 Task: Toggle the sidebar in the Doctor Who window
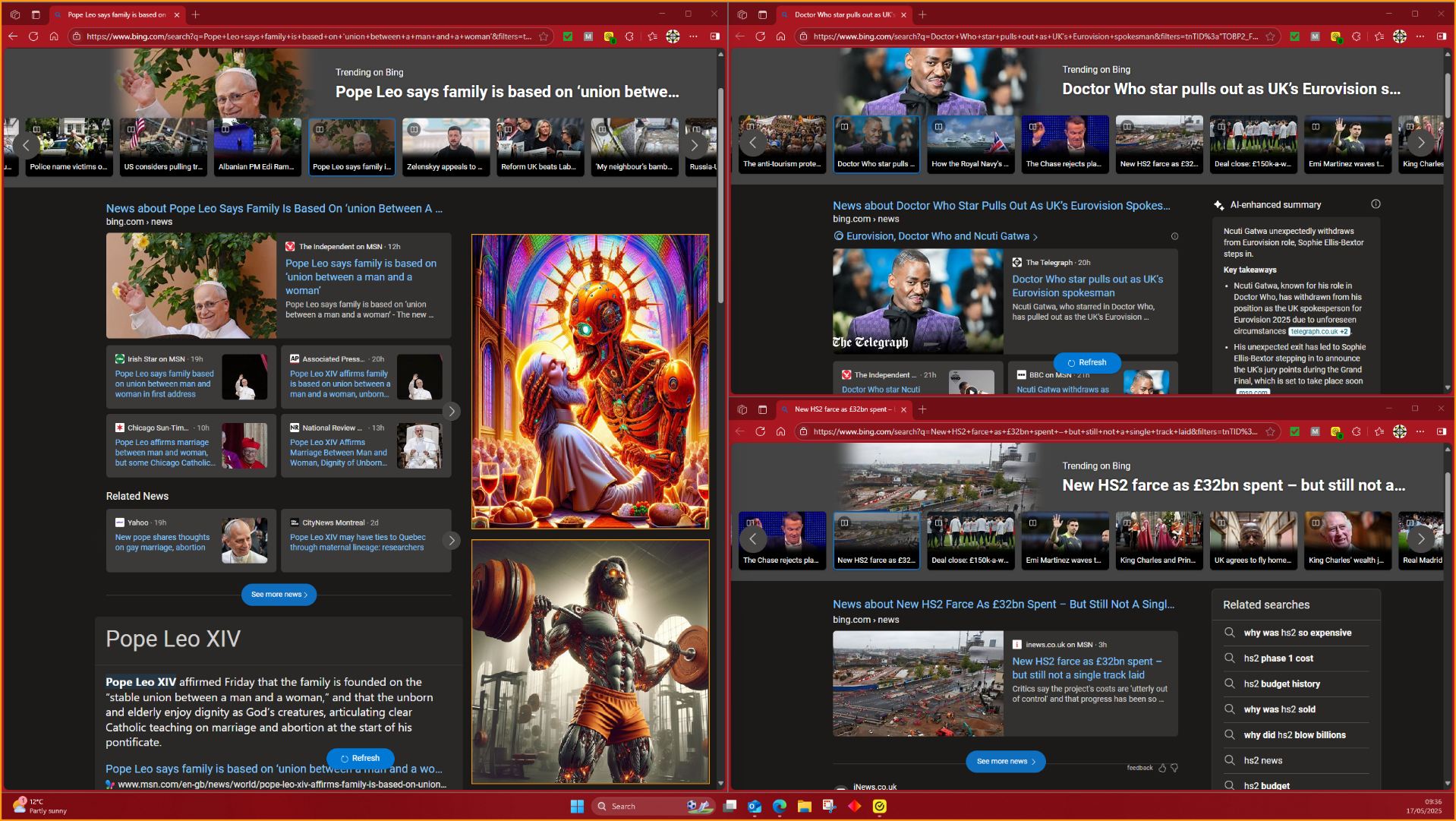1441,36
